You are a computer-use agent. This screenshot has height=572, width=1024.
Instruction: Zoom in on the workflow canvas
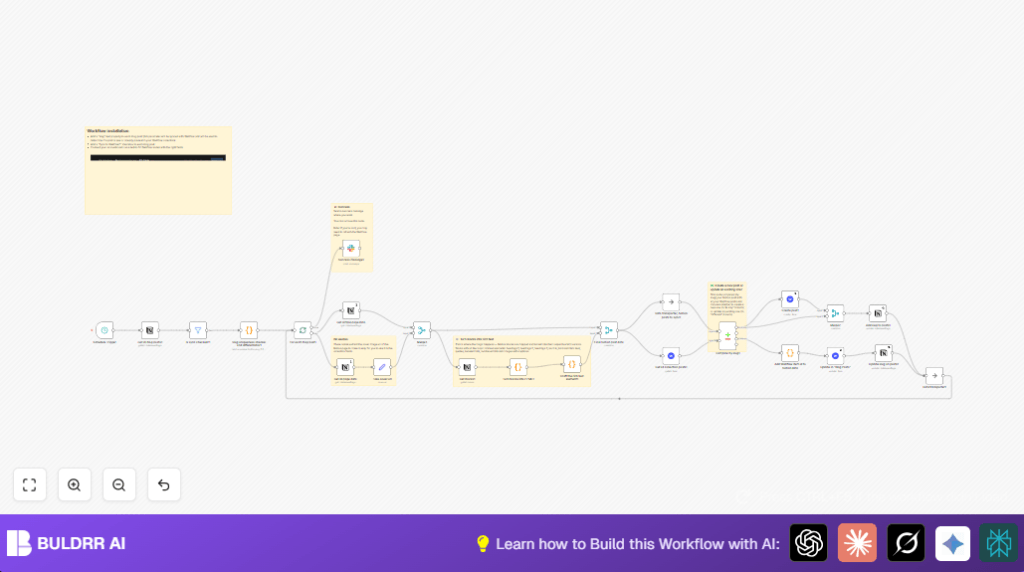click(x=74, y=485)
